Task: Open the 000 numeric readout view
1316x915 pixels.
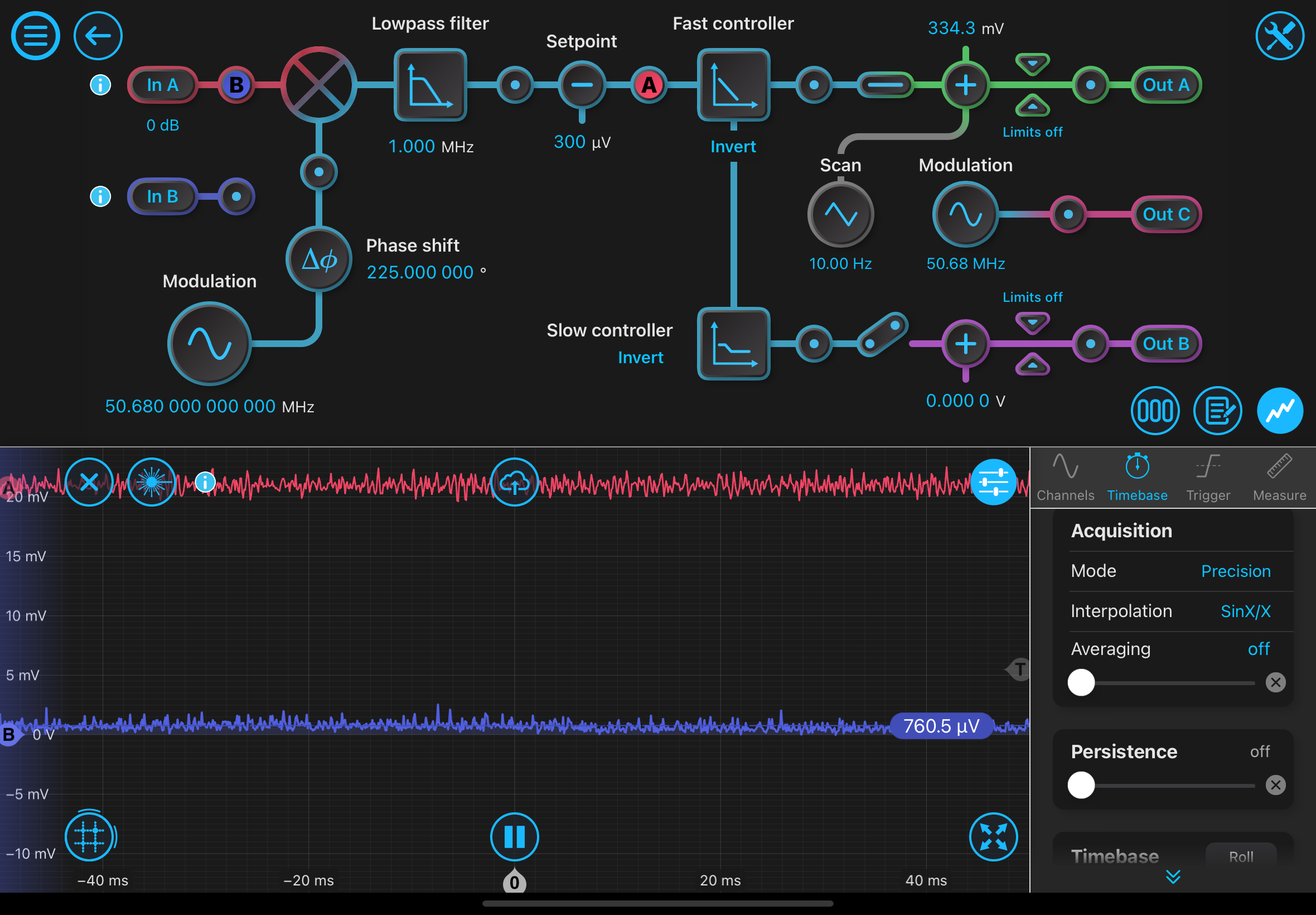Action: tap(1155, 411)
